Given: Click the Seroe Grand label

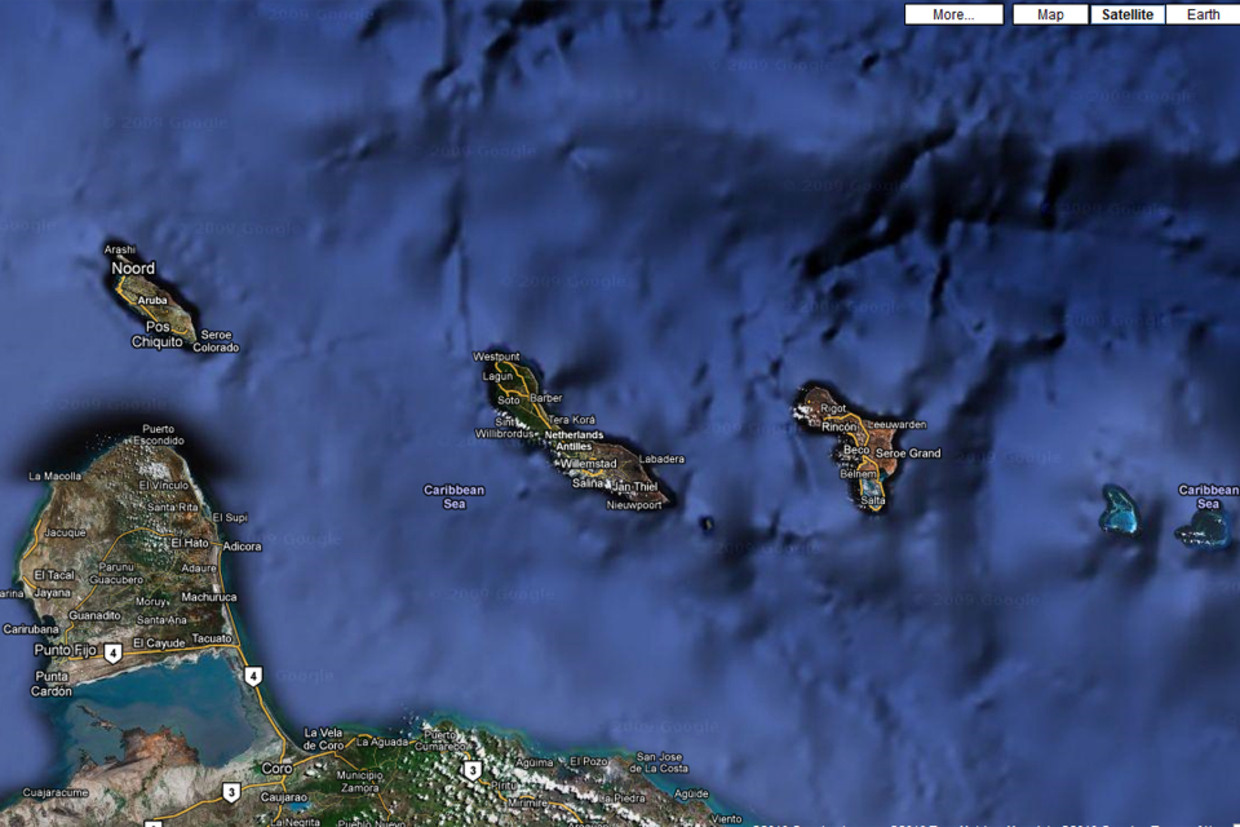Looking at the screenshot, I should coord(908,453).
